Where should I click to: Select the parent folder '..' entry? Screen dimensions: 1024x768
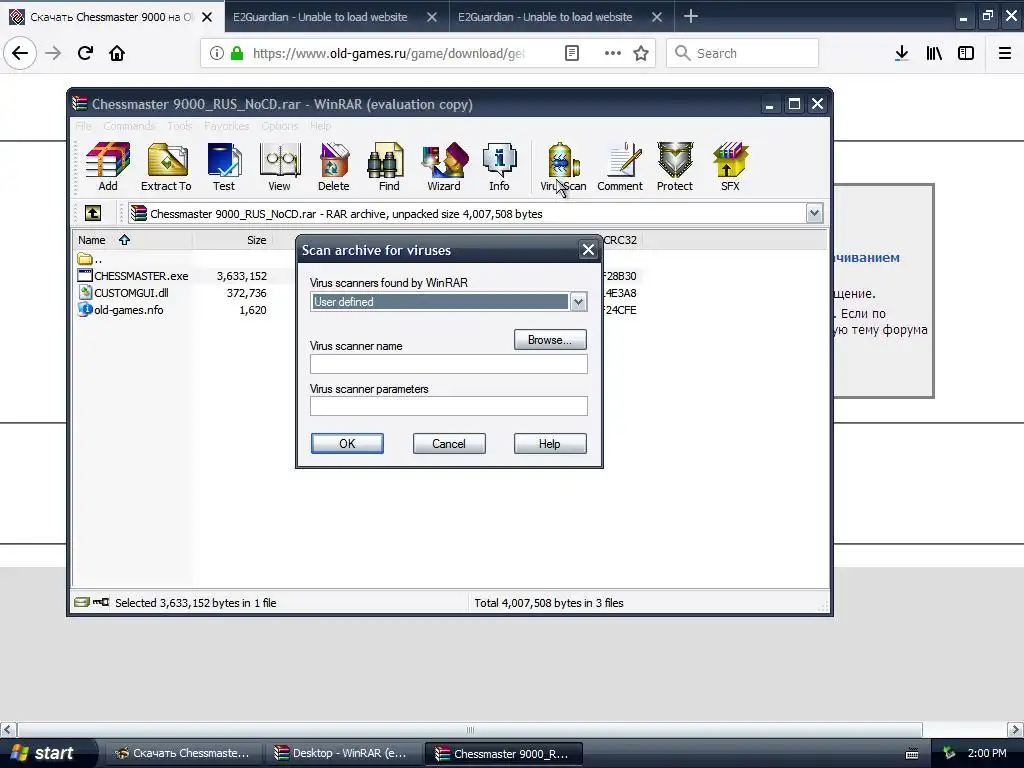tap(89, 259)
